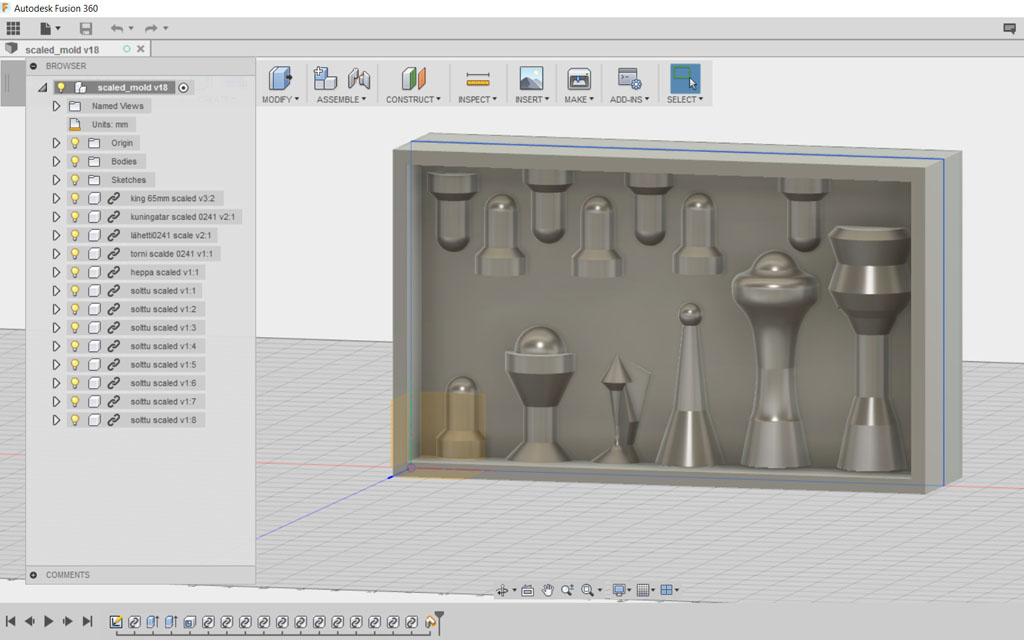Open Viewports layout icon

[666, 590]
